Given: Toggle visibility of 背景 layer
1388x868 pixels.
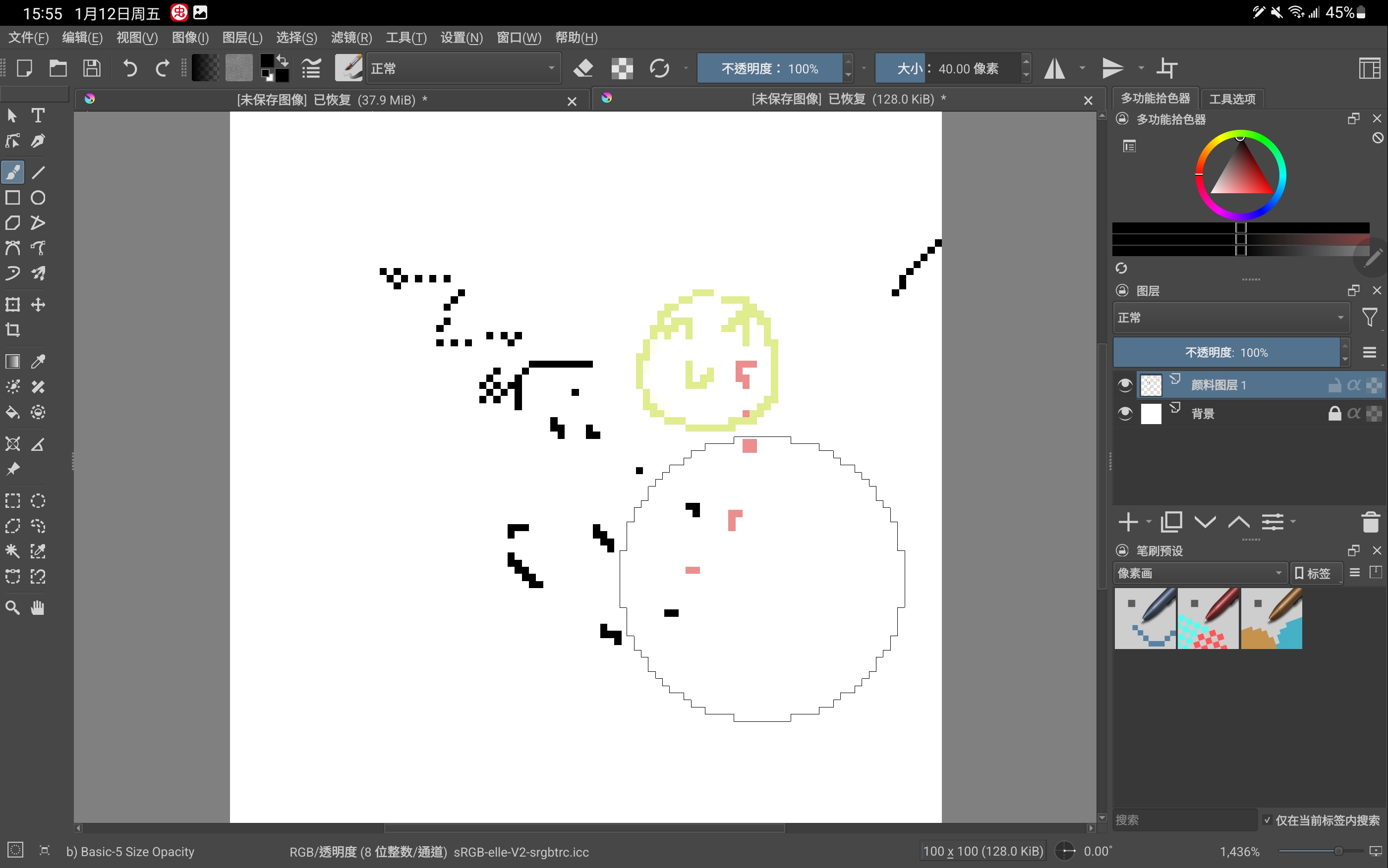Looking at the screenshot, I should (x=1125, y=413).
